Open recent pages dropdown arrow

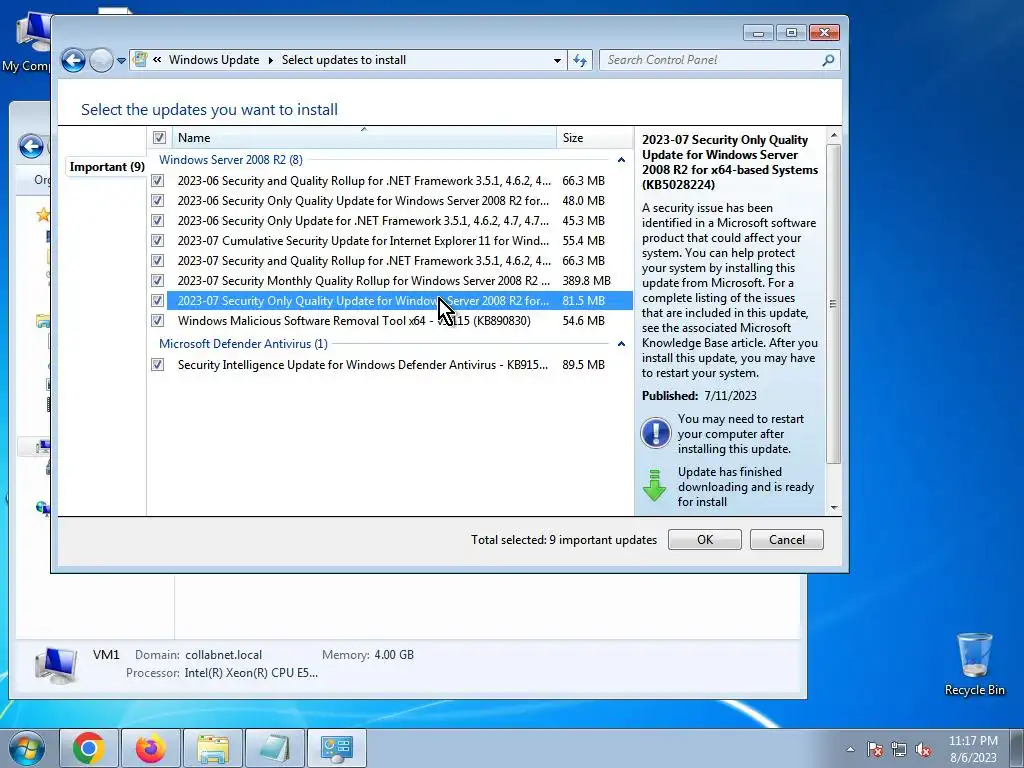tap(121, 61)
